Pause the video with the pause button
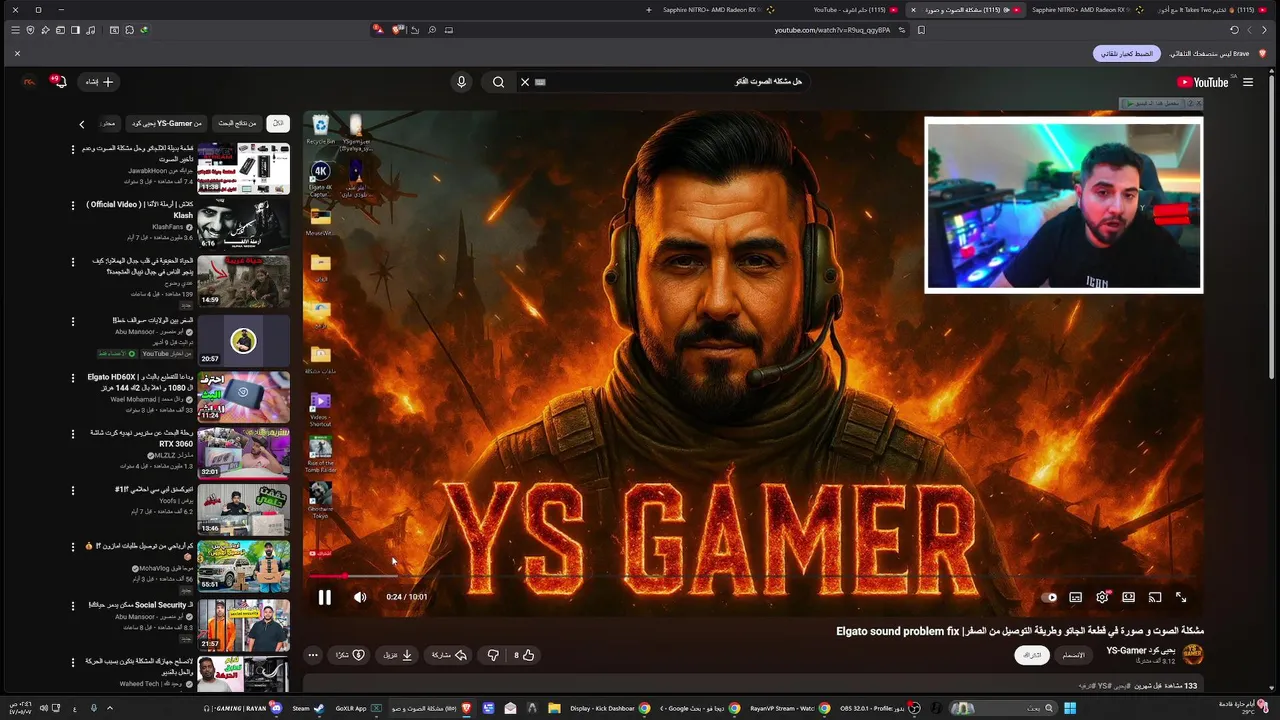Screen dimensions: 1280x720 point(324,597)
